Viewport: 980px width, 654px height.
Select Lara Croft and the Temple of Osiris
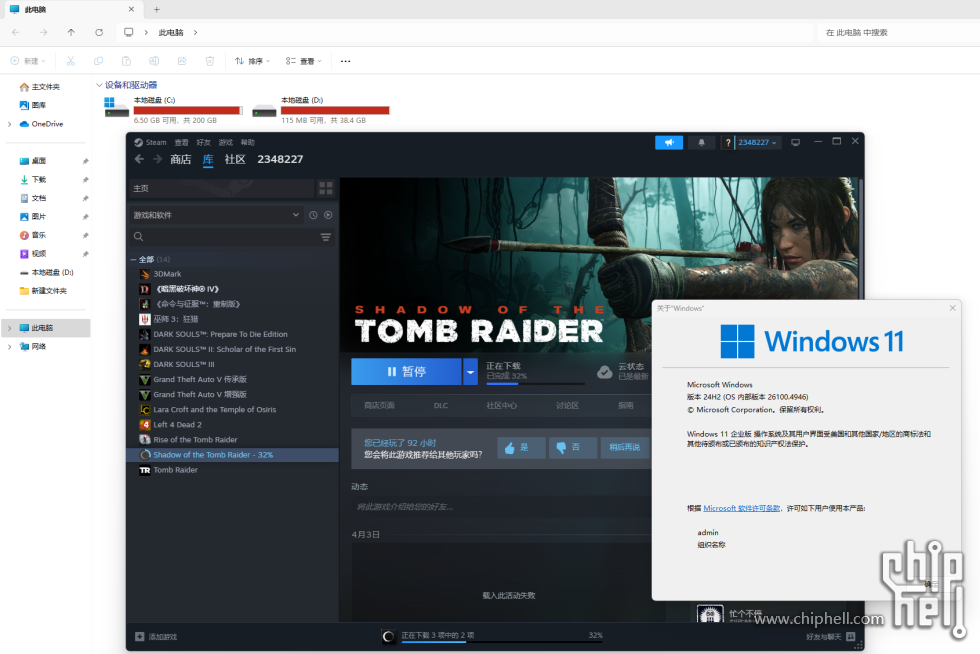pos(232,410)
